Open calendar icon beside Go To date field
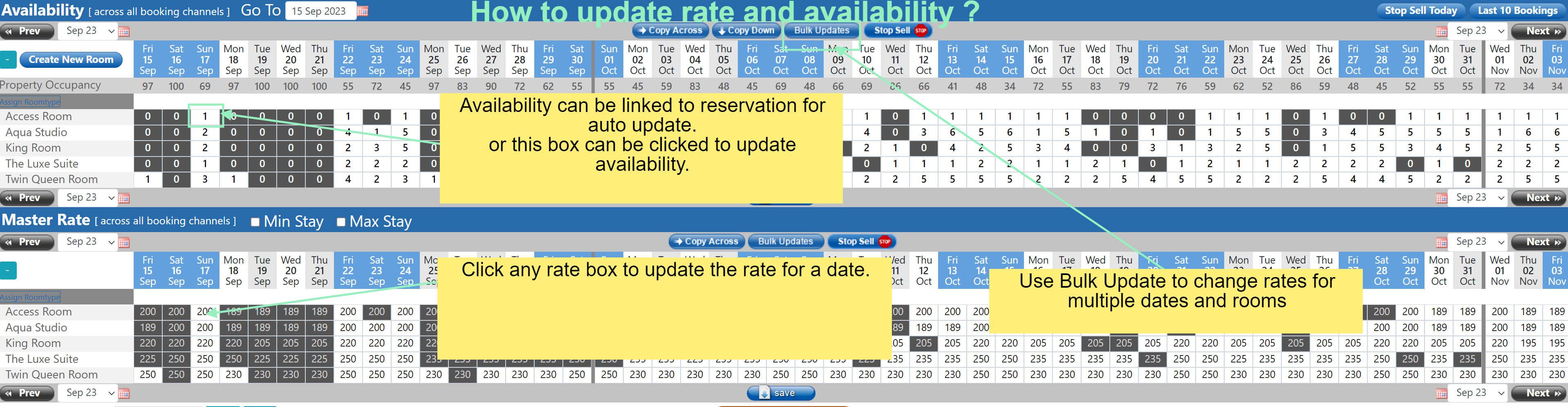Screen dimensions: 1568x407 point(362,11)
